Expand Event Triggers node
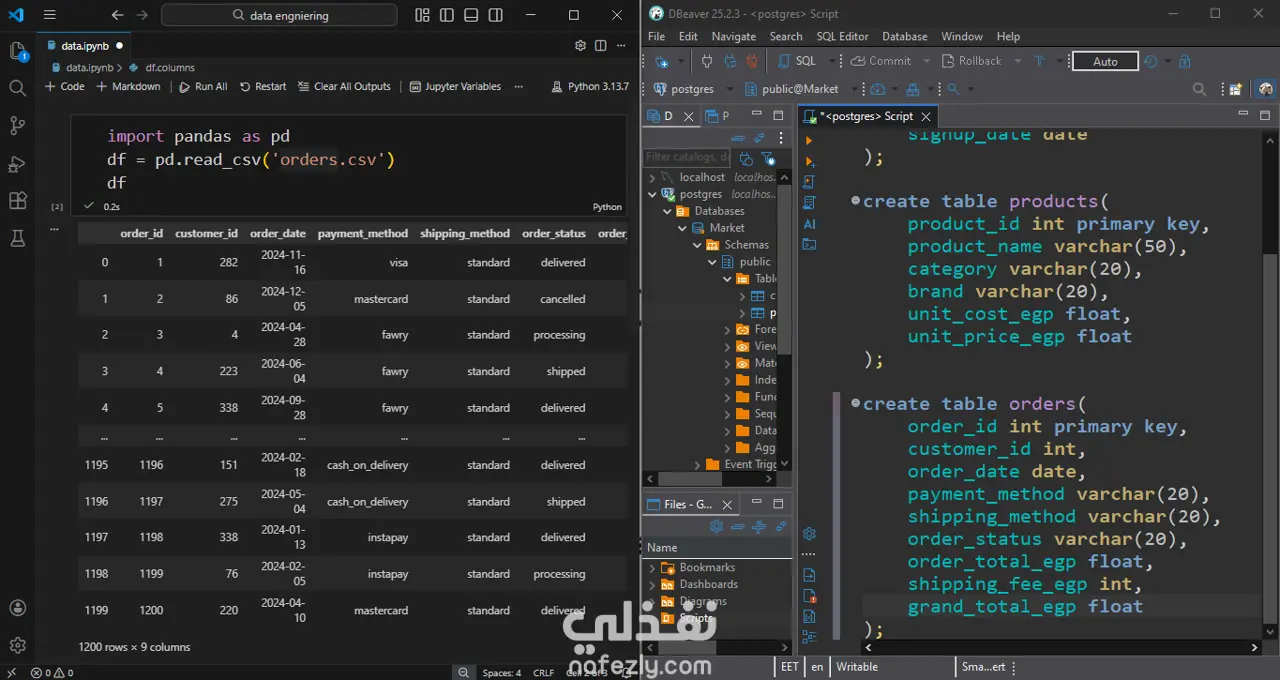This screenshot has width=1280, height=680. click(x=697, y=464)
